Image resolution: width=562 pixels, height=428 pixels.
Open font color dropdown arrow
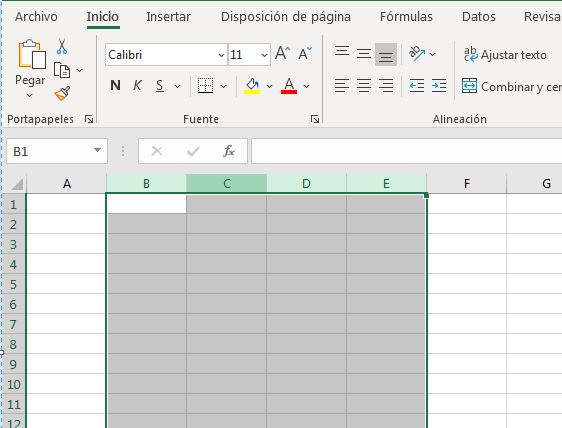pos(306,86)
